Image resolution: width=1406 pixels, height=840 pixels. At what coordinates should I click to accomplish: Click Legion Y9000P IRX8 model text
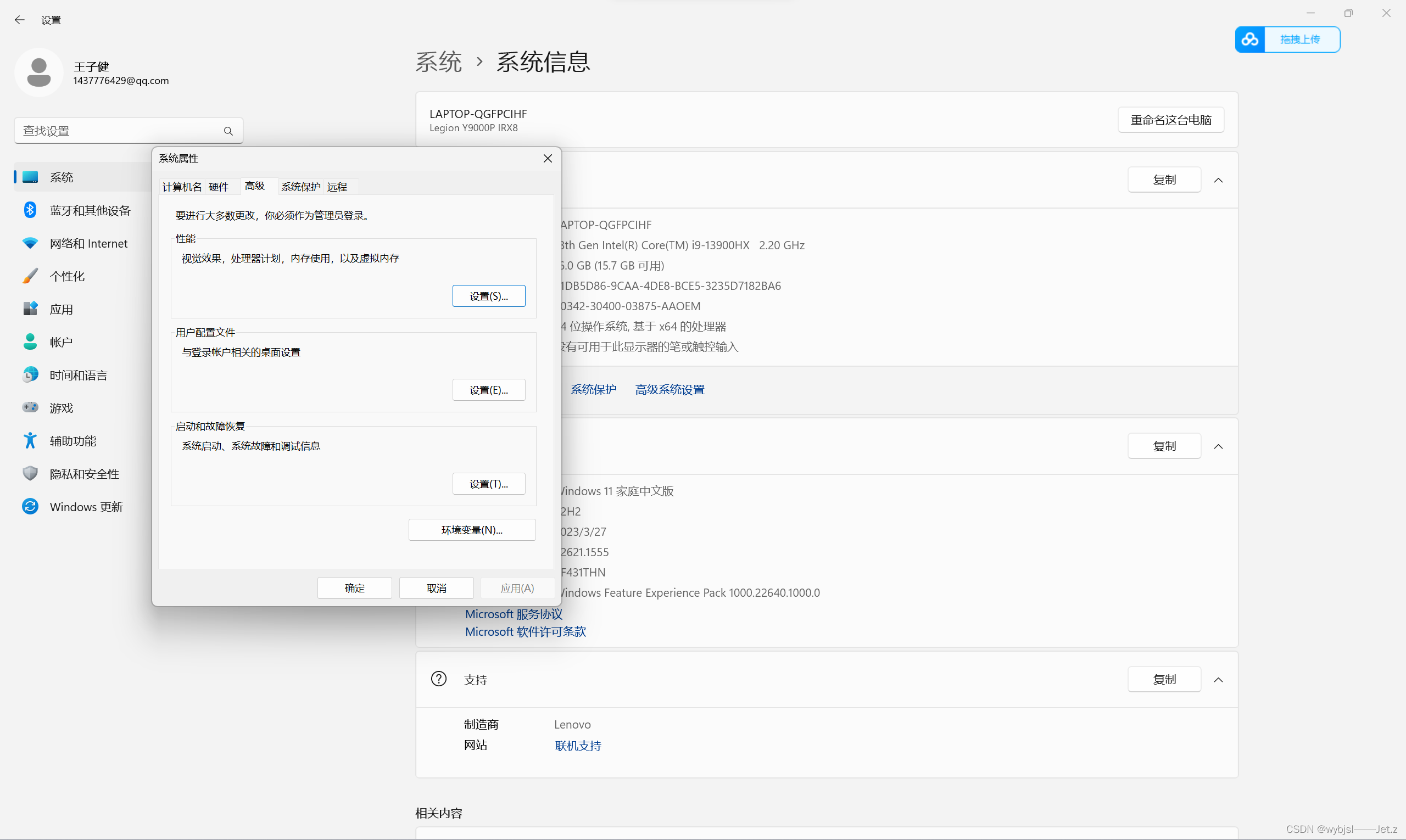pyautogui.click(x=473, y=128)
